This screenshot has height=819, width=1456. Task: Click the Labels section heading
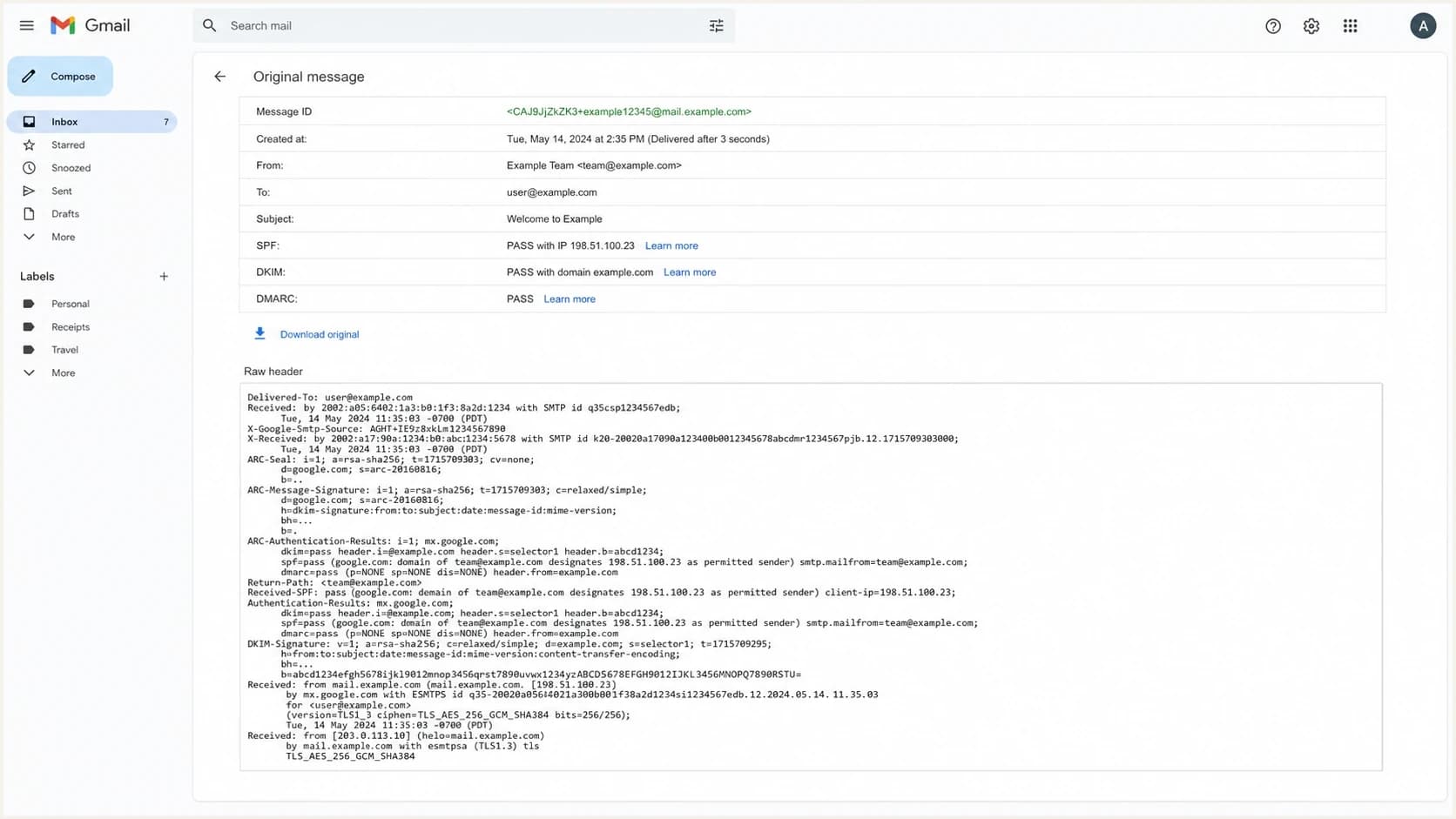point(37,277)
